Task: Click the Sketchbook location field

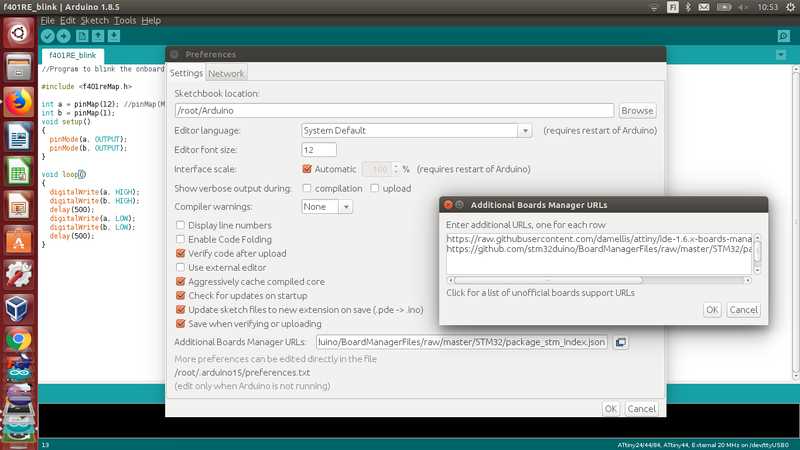Action: [394, 111]
